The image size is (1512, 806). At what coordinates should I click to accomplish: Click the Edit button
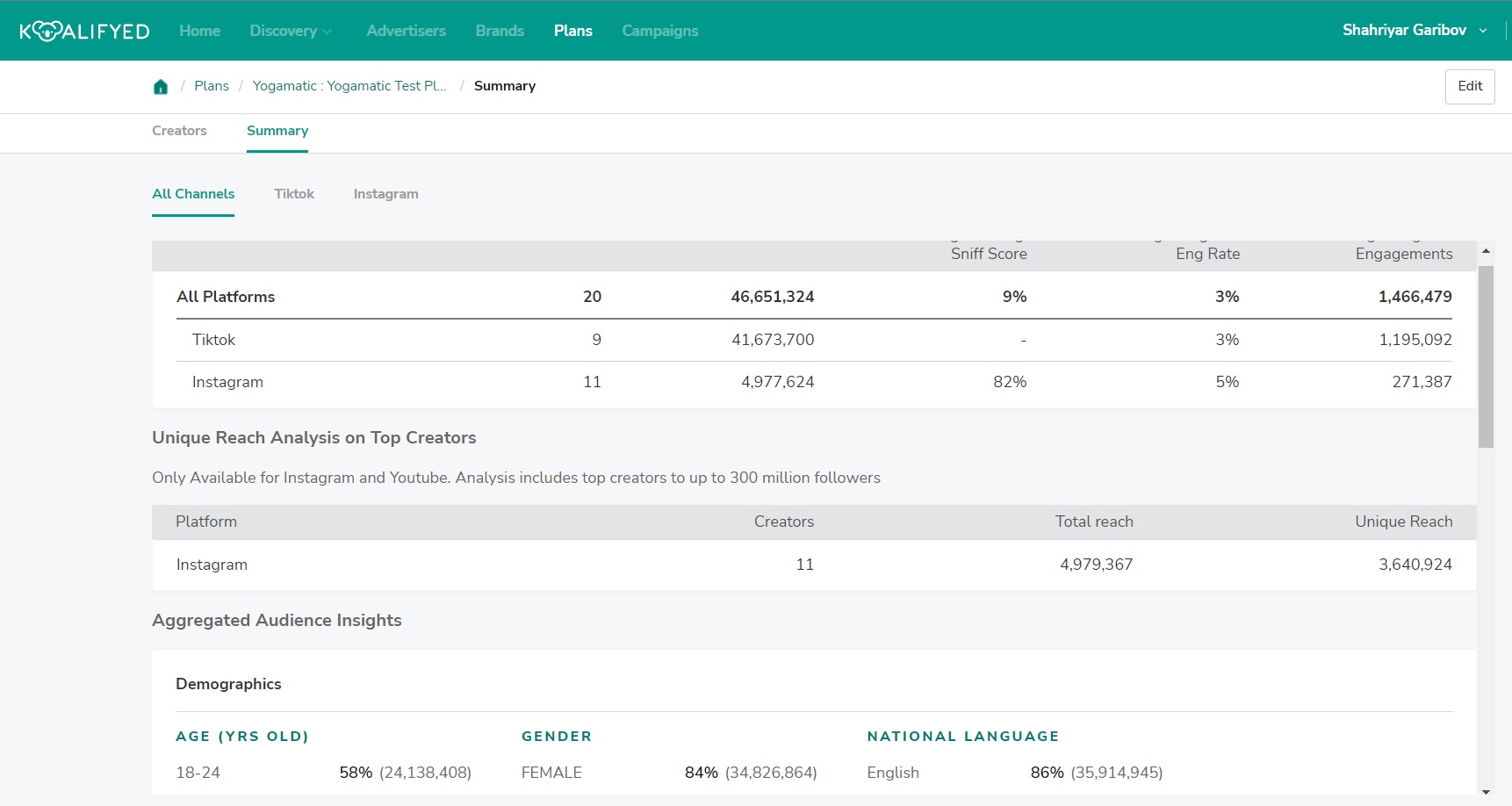[x=1470, y=86]
